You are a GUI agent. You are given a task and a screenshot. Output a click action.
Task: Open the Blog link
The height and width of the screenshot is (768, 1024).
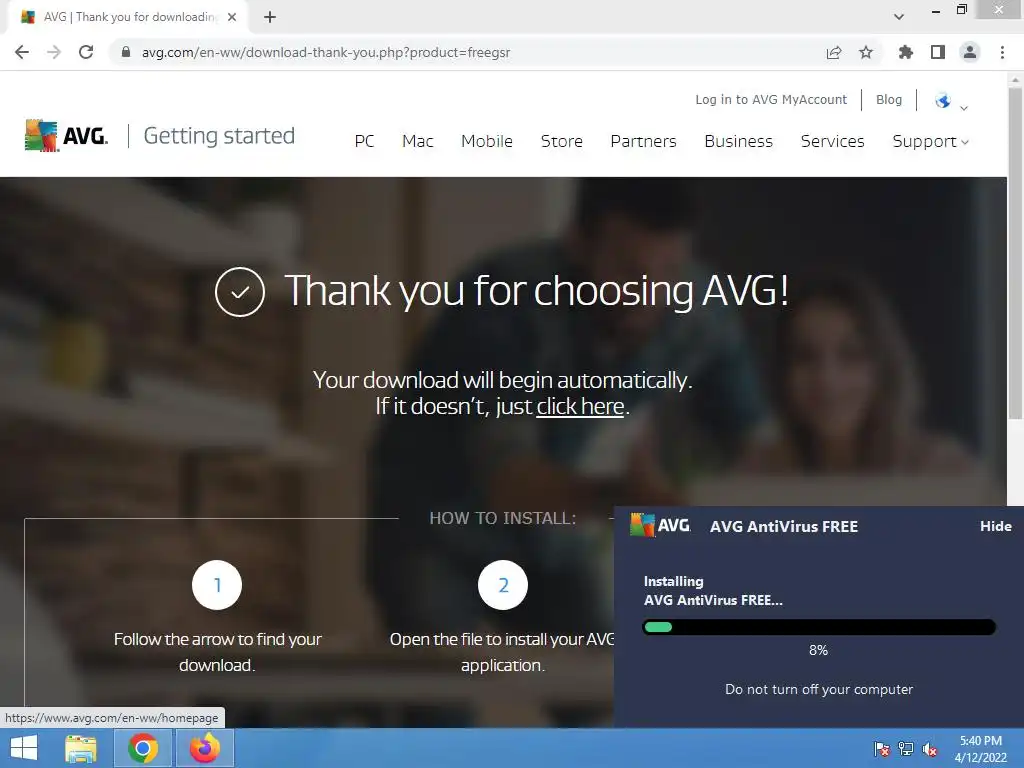[x=889, y=99]
